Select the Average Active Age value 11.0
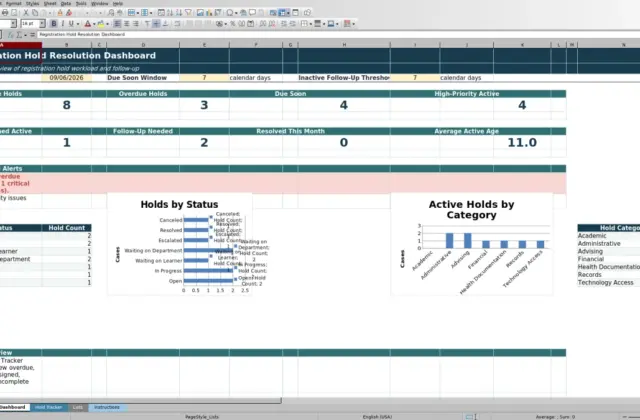640x420 pixels. coord(522,142)
